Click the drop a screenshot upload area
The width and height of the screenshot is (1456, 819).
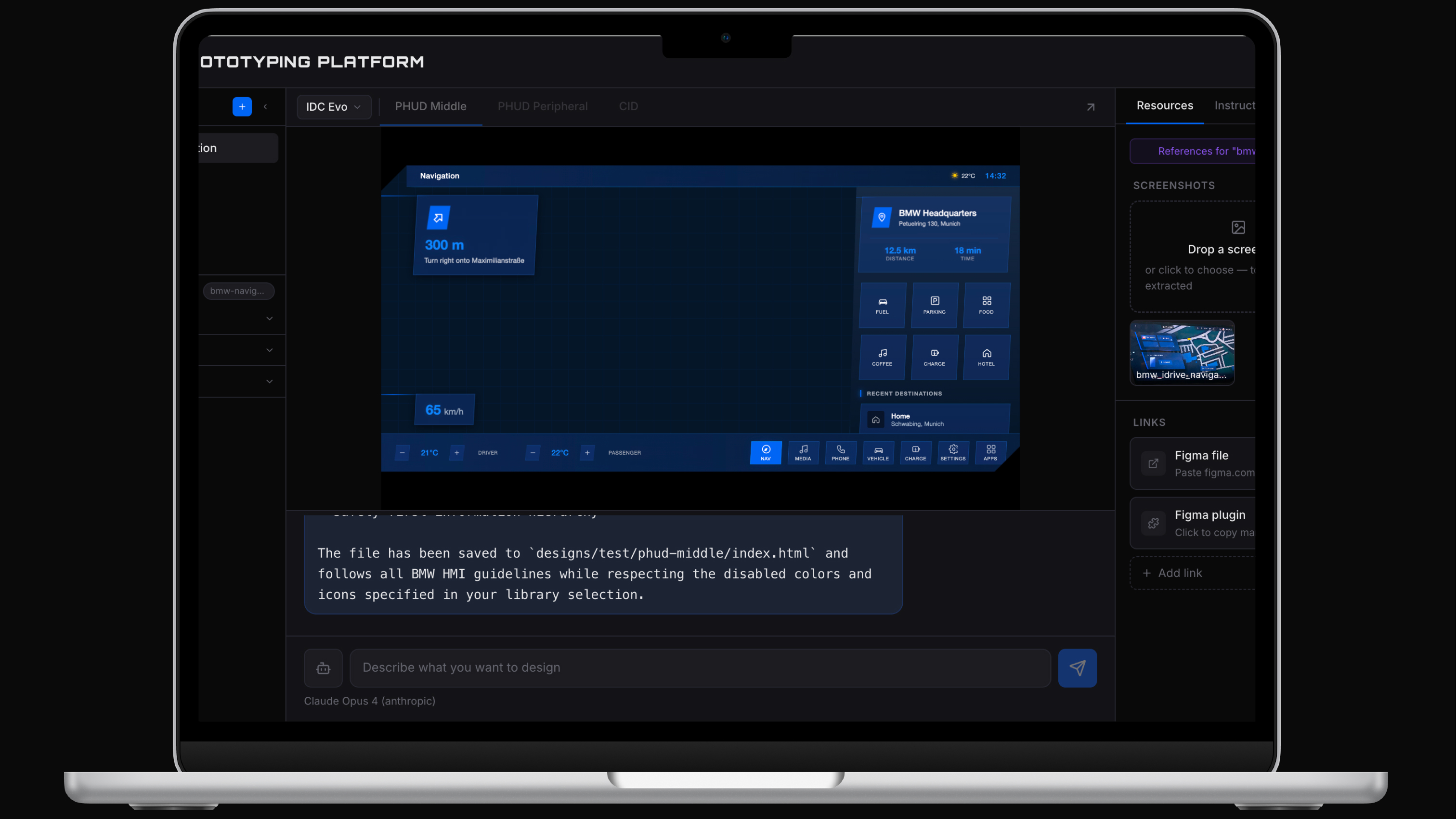point(1193,256)
